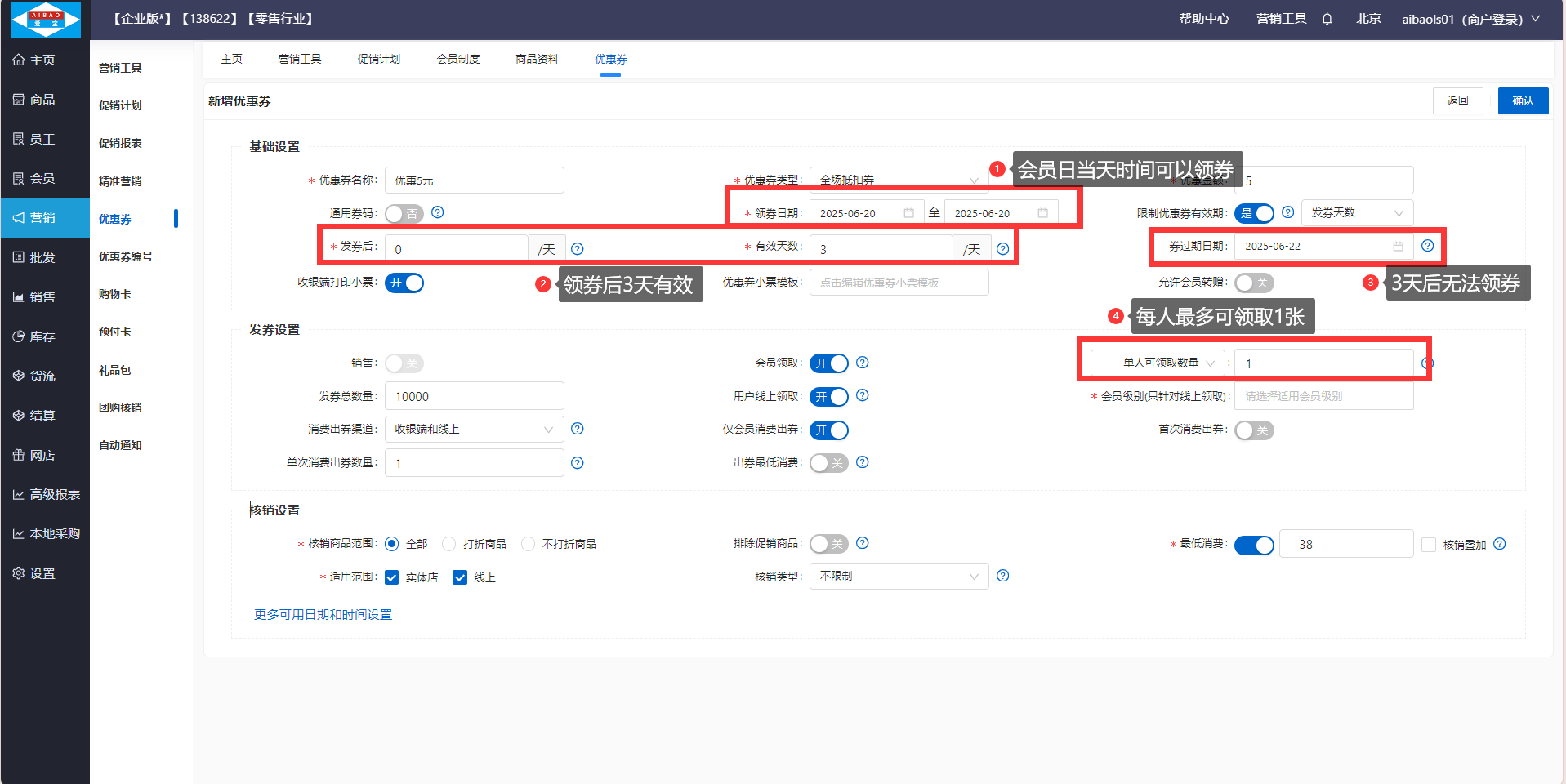Toggle 收银端打印小票 switch off
The height and width of the screenshot is (784, 1566).
[404, 283]
